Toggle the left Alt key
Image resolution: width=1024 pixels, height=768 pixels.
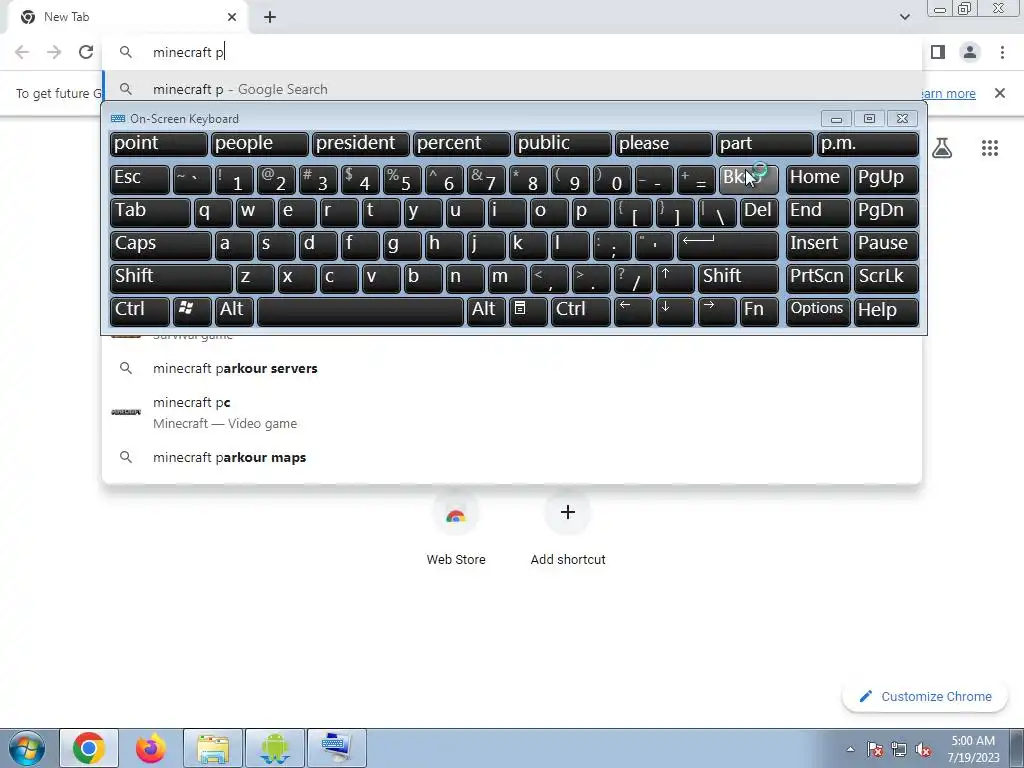(233, 311)
